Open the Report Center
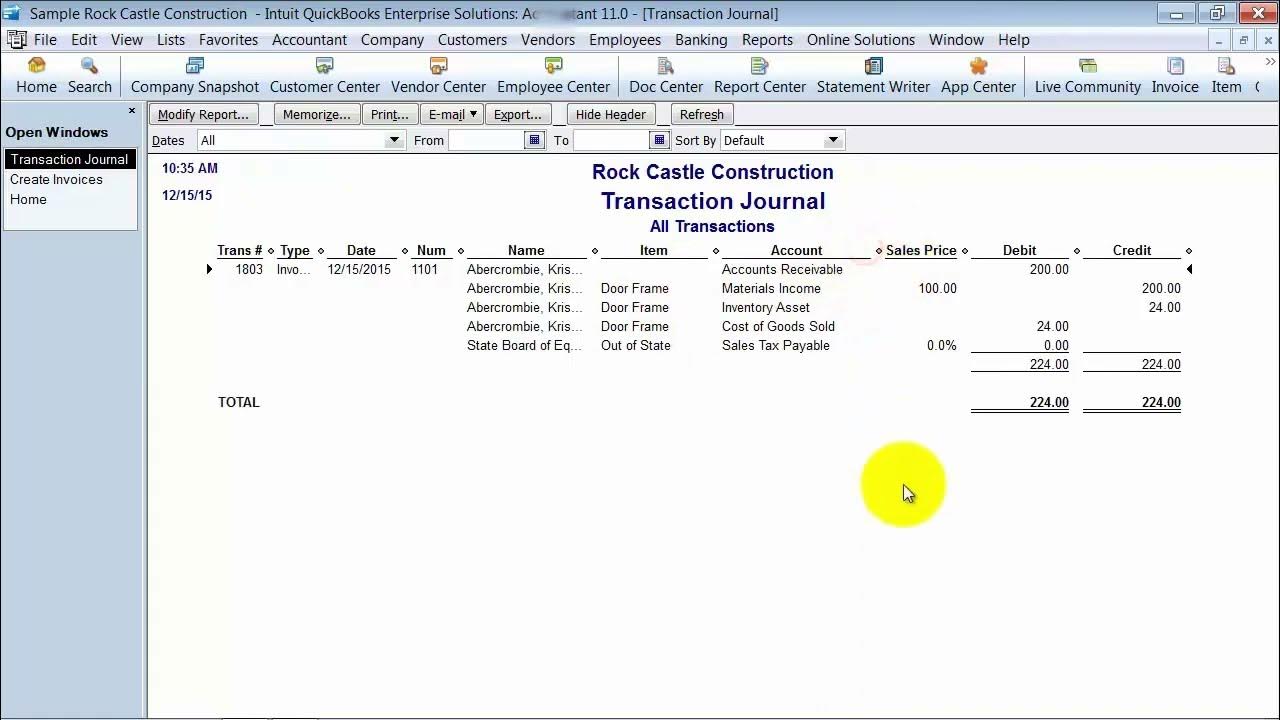This screenshot has width=1280, height=720. tap(760, 76)
